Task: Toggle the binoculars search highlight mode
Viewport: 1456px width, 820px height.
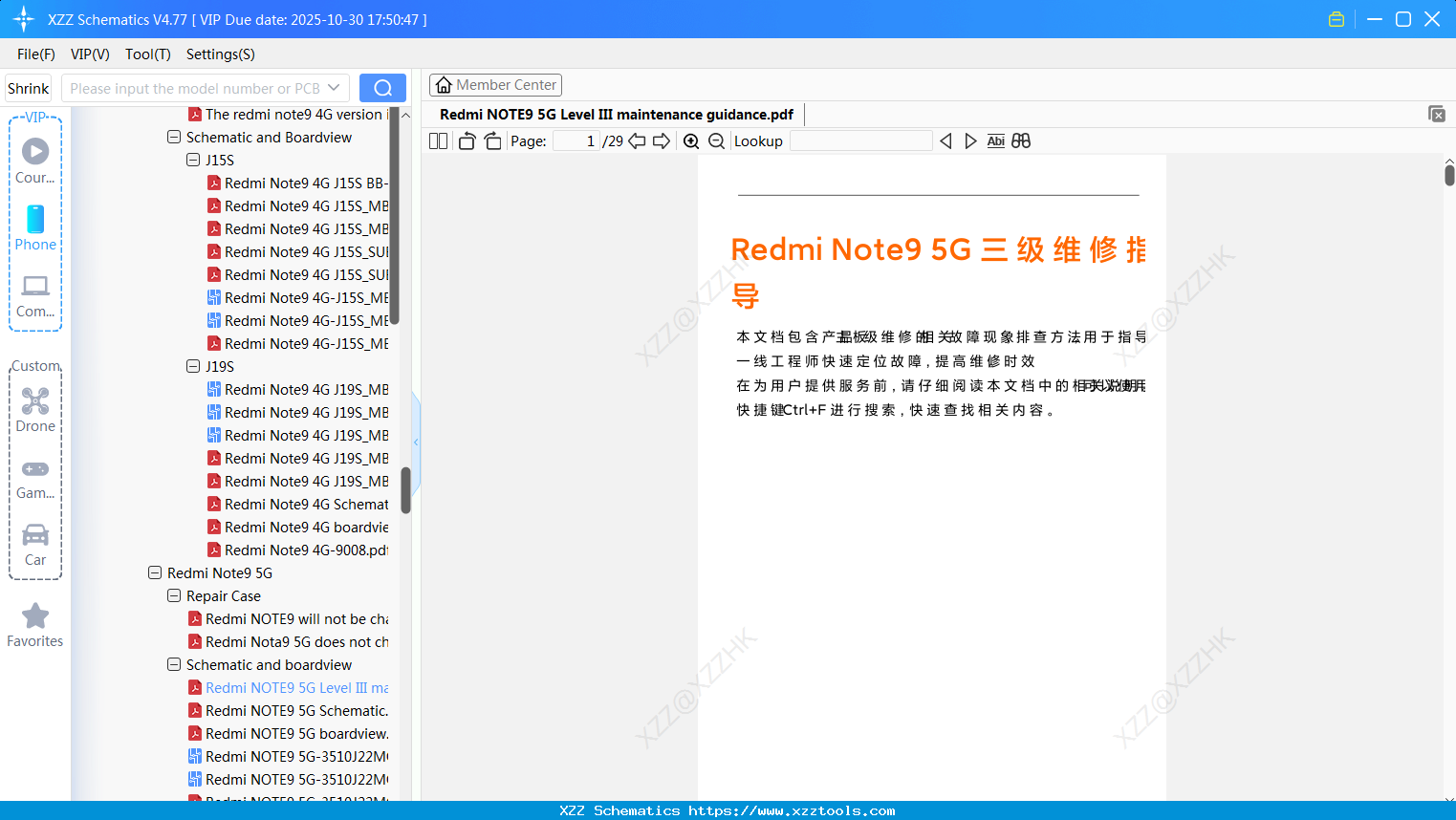Action: (1021, 140)
